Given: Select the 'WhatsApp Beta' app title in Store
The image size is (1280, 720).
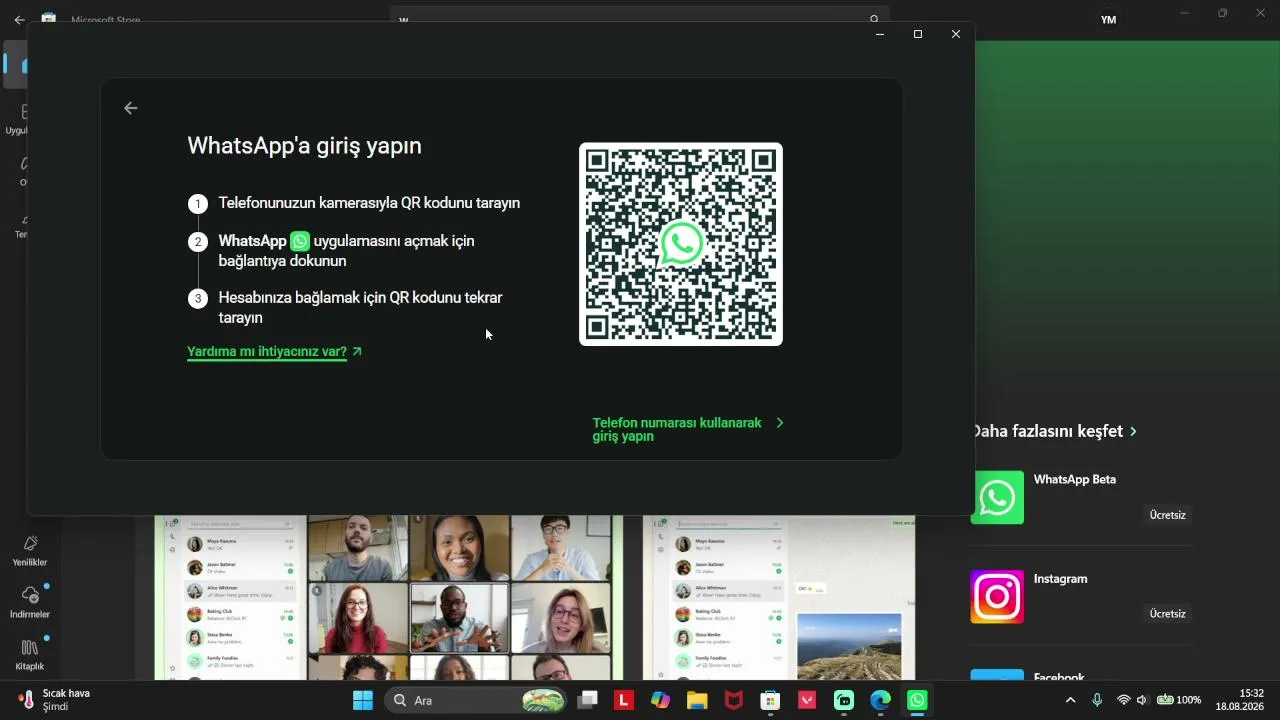Looking at the screenshot, I should (x=1075, y=480).
